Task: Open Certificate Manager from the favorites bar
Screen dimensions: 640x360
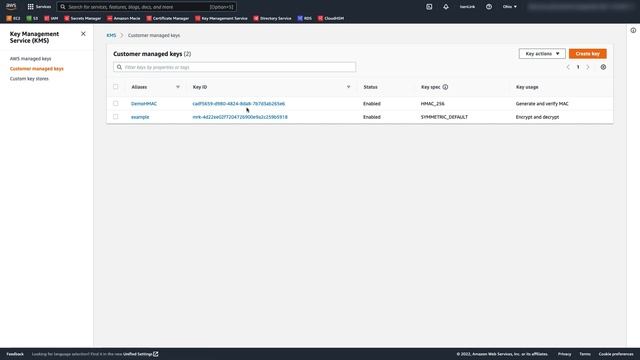Action: [x=168, y=18]
